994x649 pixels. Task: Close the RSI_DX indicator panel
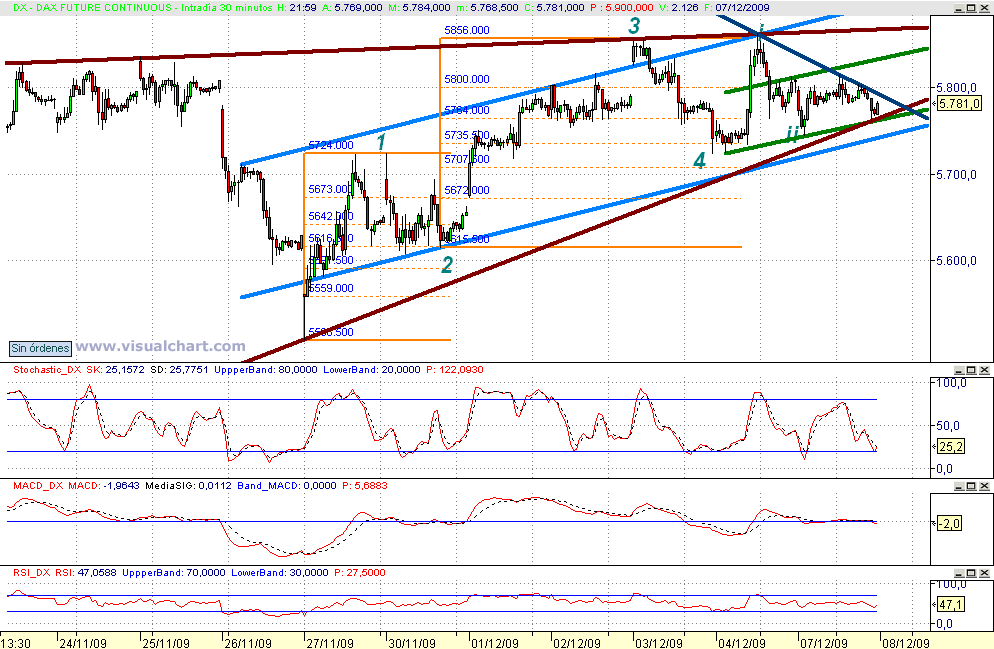click(x=984, y=572)
